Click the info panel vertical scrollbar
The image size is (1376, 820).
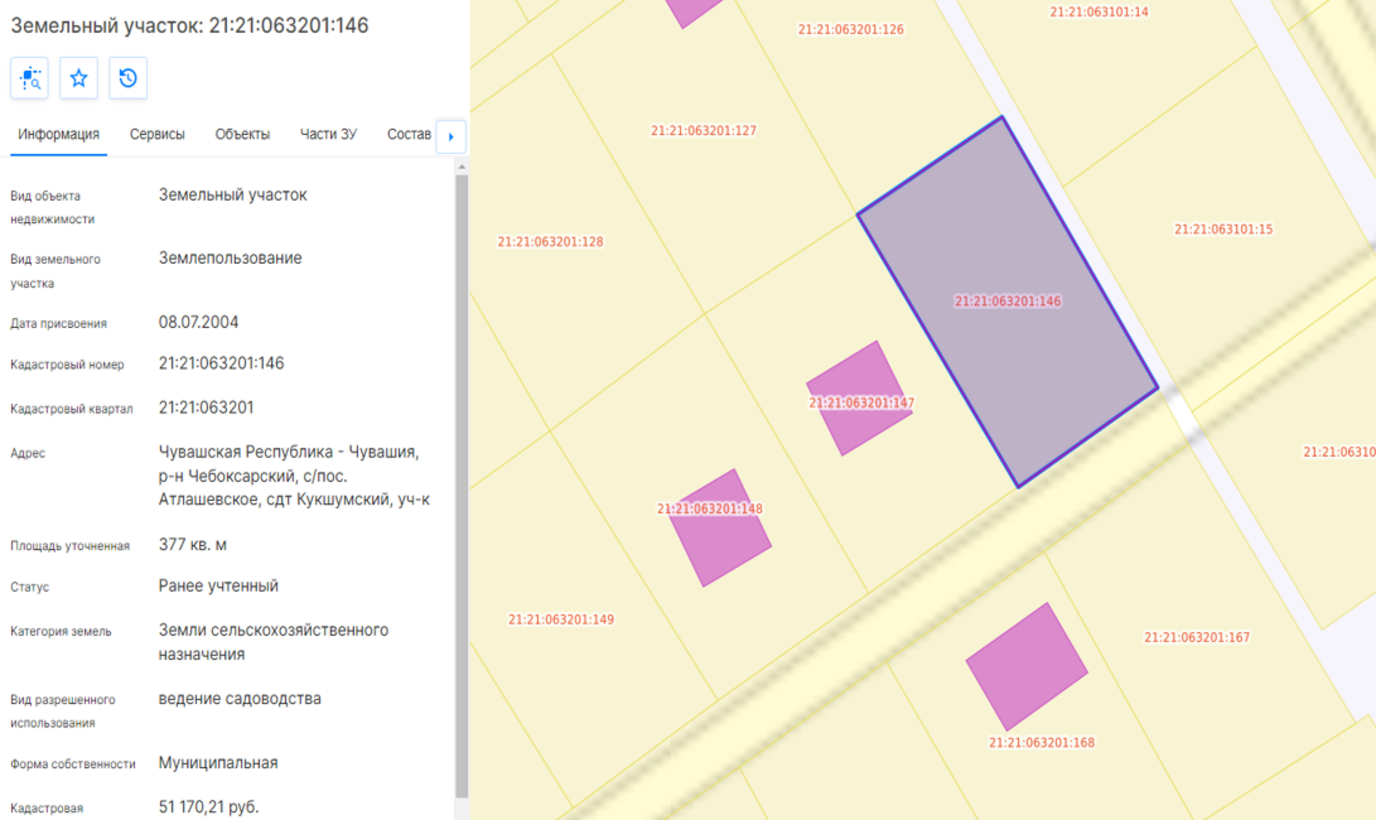coord(461,485)
